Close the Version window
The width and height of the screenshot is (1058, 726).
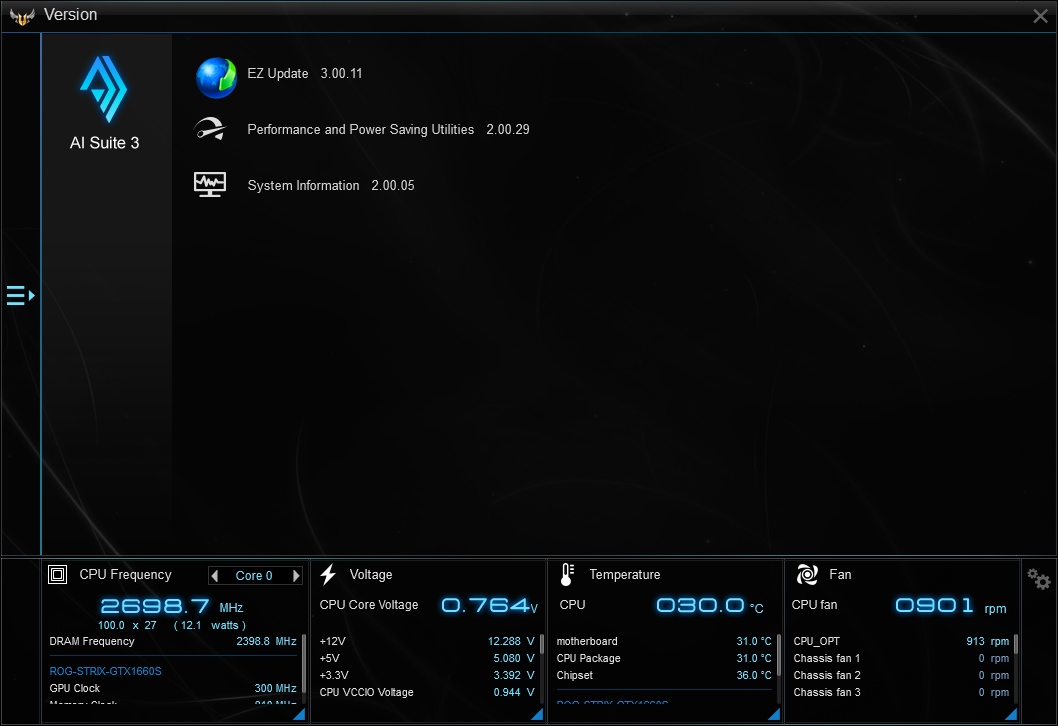1040,16
